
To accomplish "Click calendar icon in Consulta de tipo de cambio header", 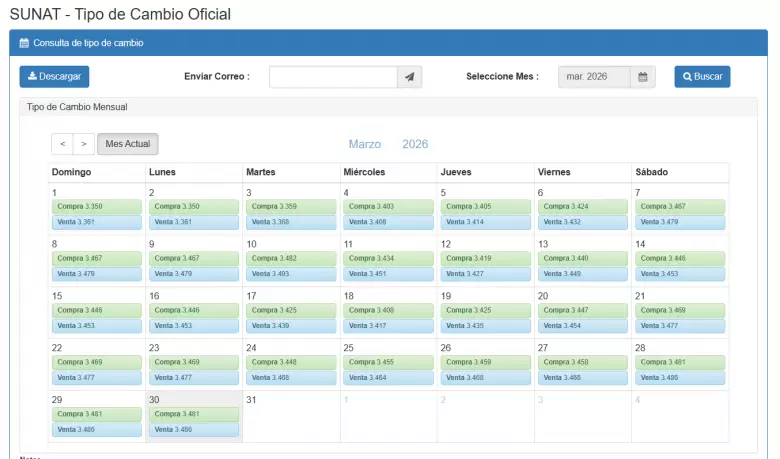I will 24,43.
